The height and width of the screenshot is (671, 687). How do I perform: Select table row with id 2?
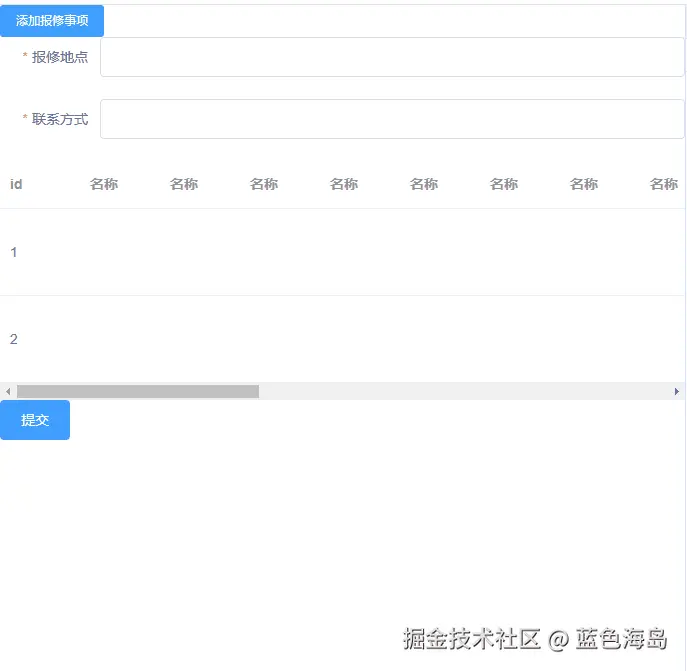pos(342,339)
